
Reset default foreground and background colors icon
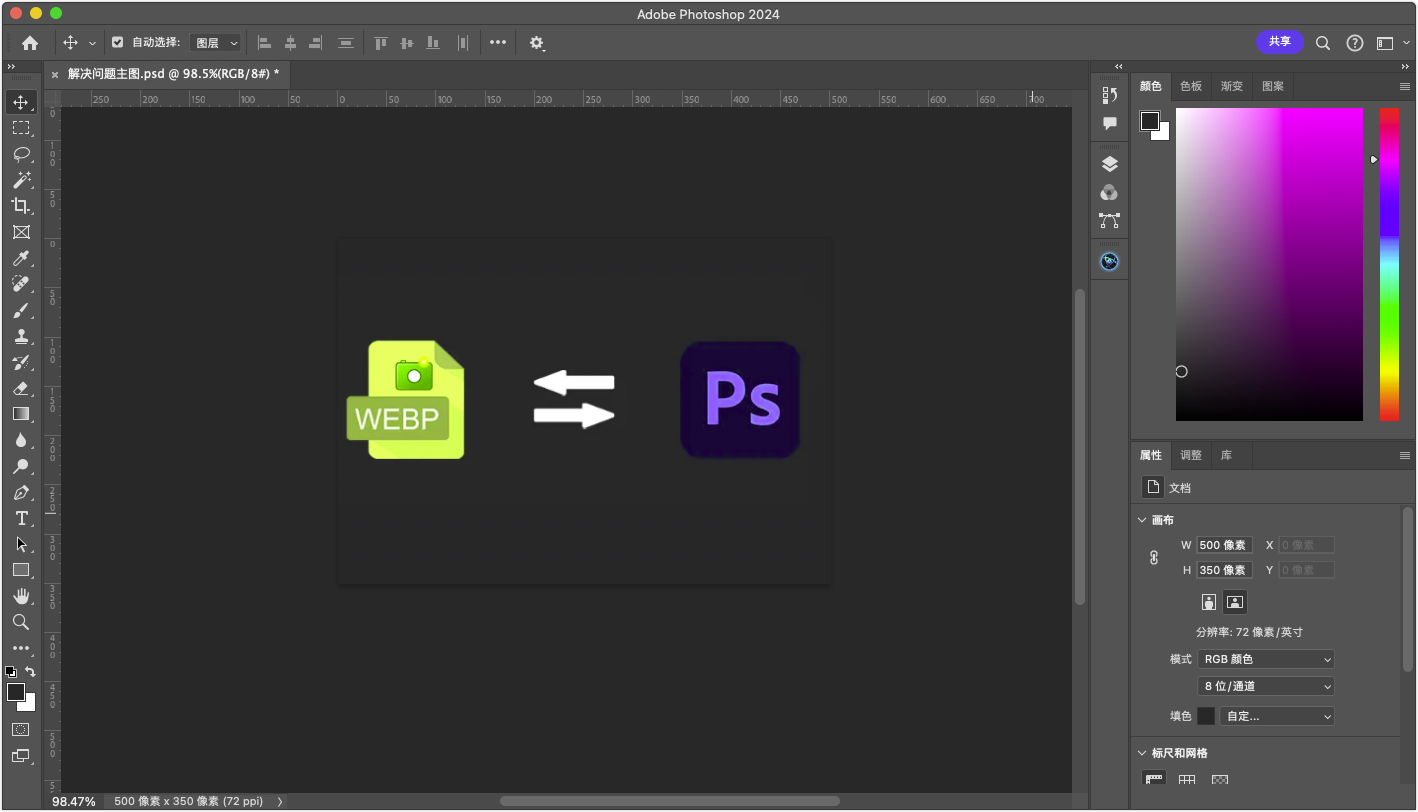pyautogui.click(x=11, y=672)
